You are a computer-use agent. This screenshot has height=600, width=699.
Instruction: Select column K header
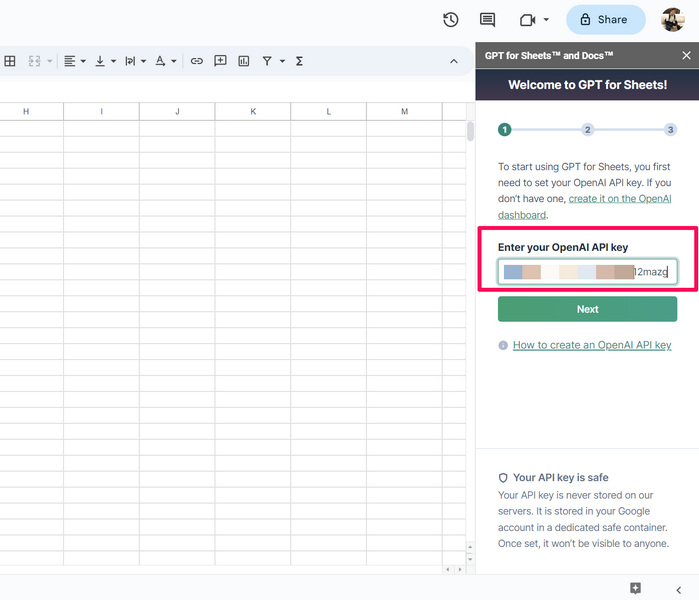pos(253,111)
